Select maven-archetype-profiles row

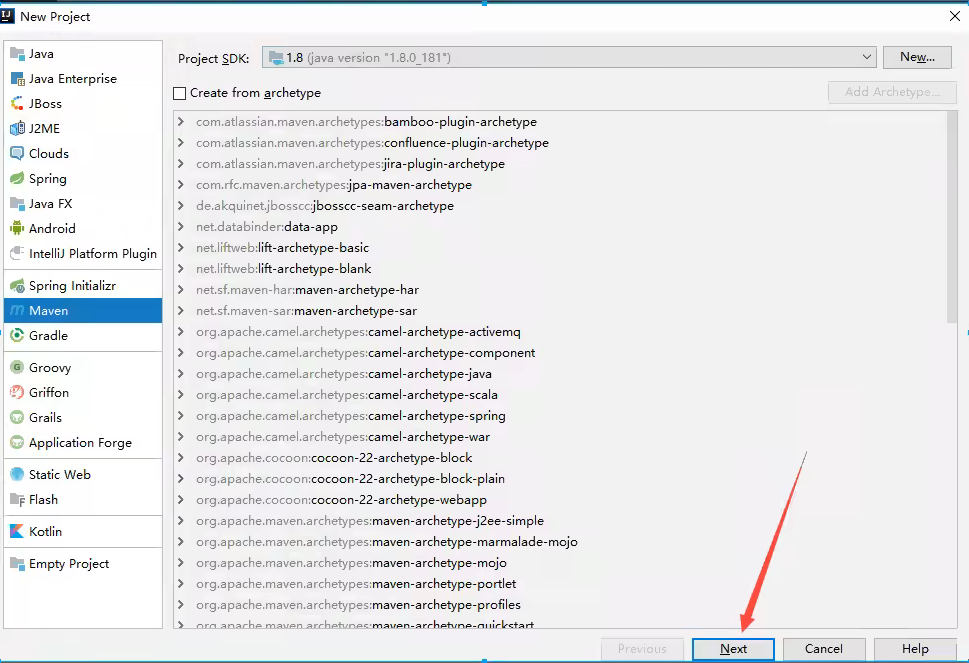[x=560, y=605]
